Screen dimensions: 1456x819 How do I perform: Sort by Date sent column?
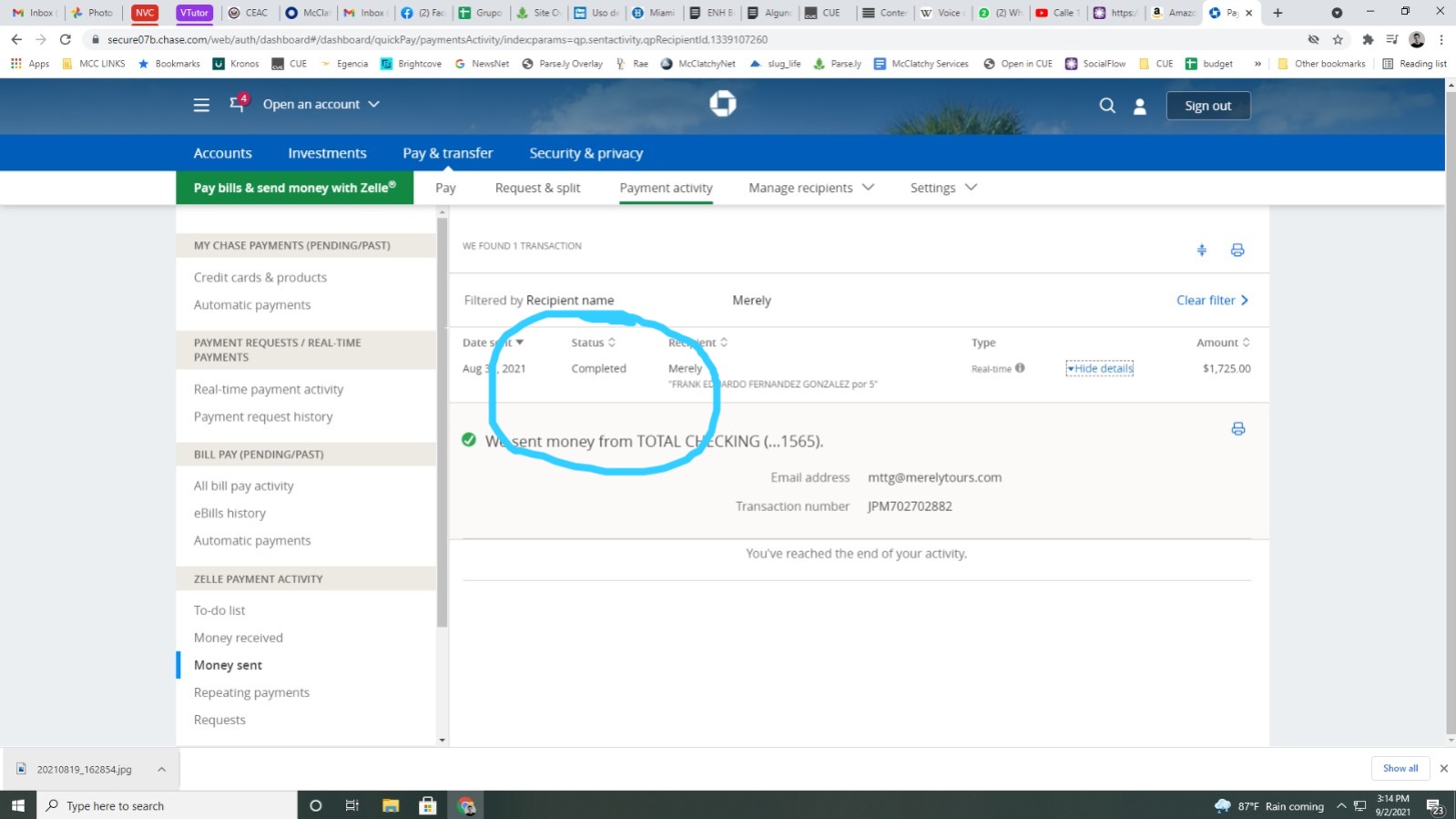click(493, 343)
